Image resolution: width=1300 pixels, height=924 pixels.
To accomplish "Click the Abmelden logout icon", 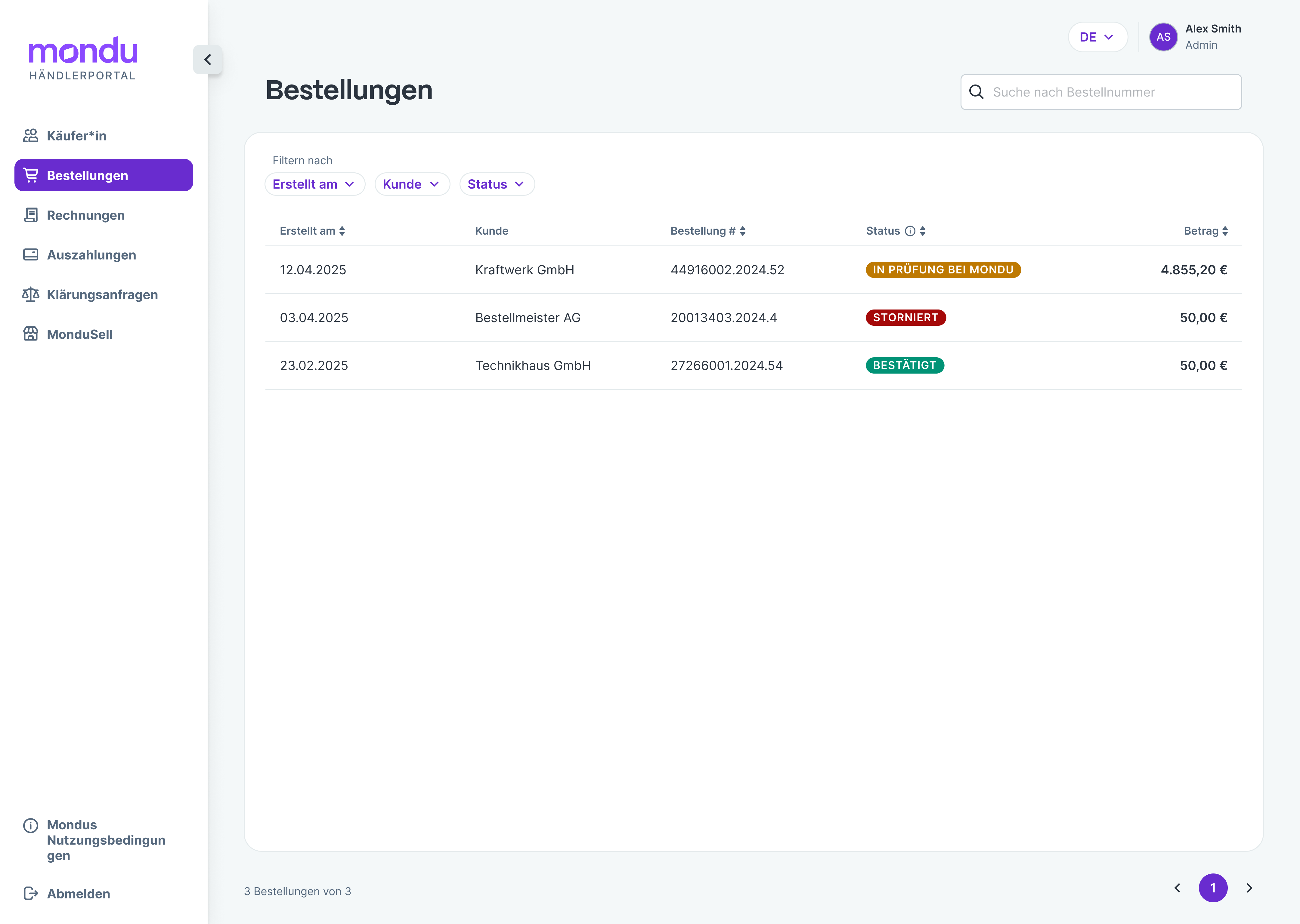I will [x=31, y=893].
